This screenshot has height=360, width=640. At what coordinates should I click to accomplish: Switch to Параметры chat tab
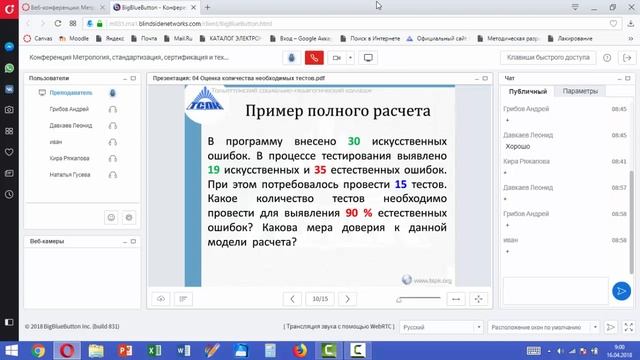[580, 91]
